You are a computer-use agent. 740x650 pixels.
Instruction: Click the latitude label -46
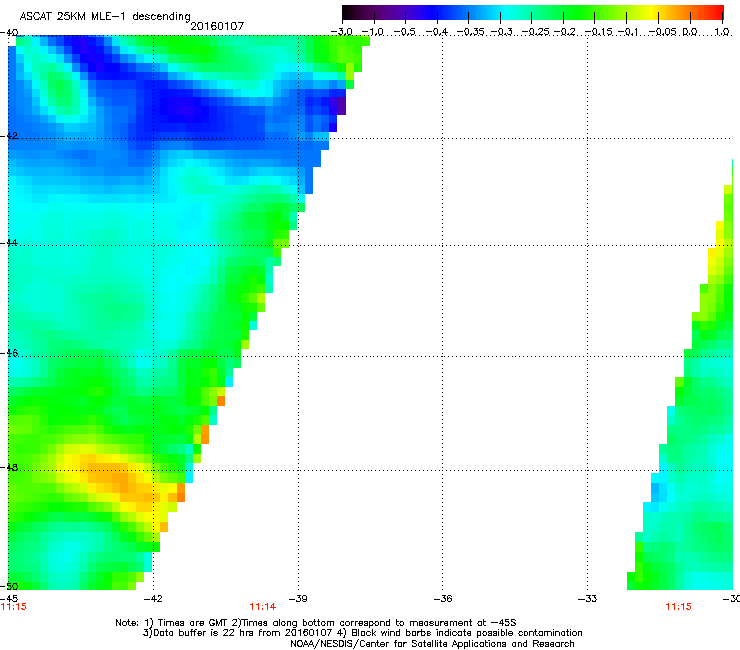pos(9,354)
